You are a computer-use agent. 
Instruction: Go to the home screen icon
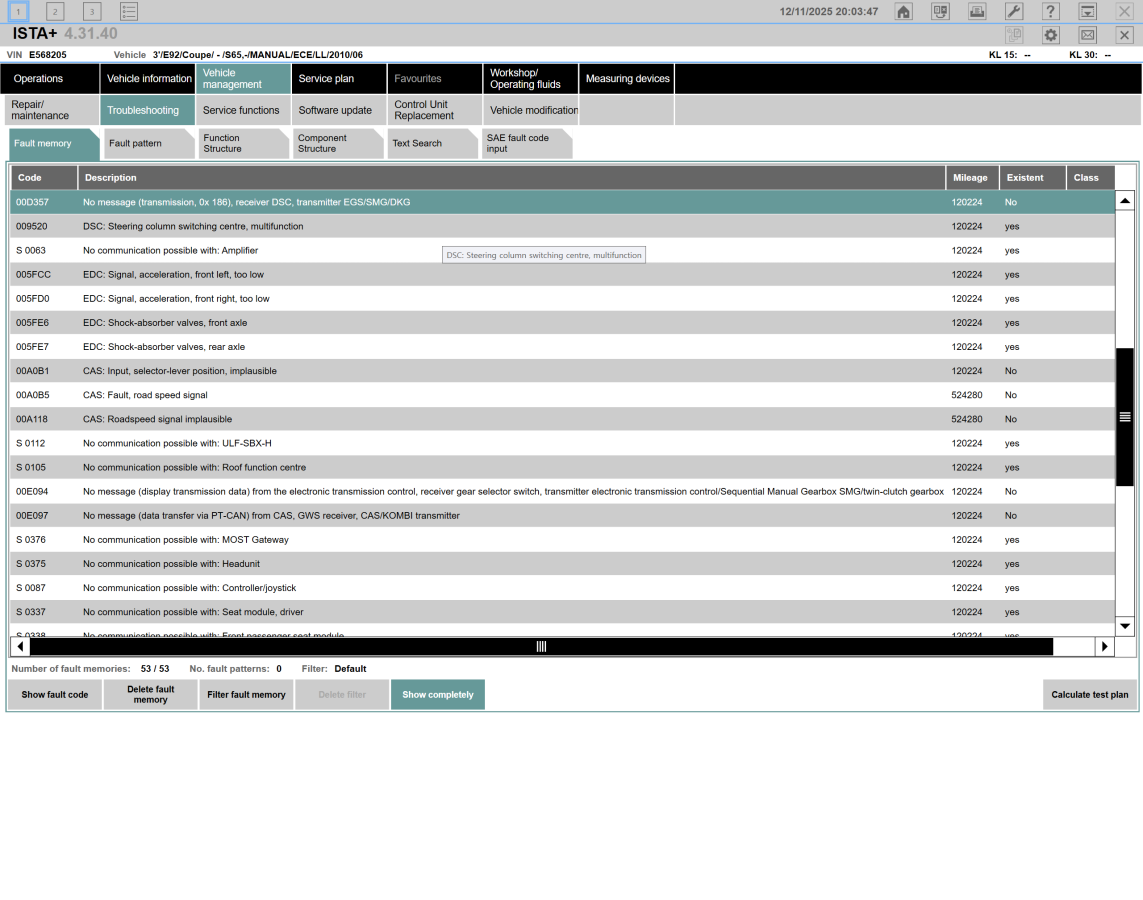click(904, 12)
